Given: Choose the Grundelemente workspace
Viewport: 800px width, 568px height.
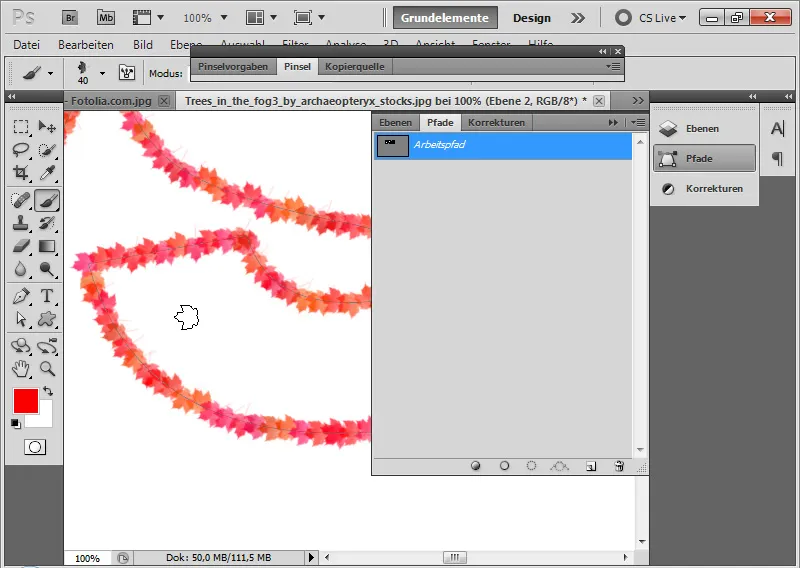Looking at the screenshot, I should 445,18.
